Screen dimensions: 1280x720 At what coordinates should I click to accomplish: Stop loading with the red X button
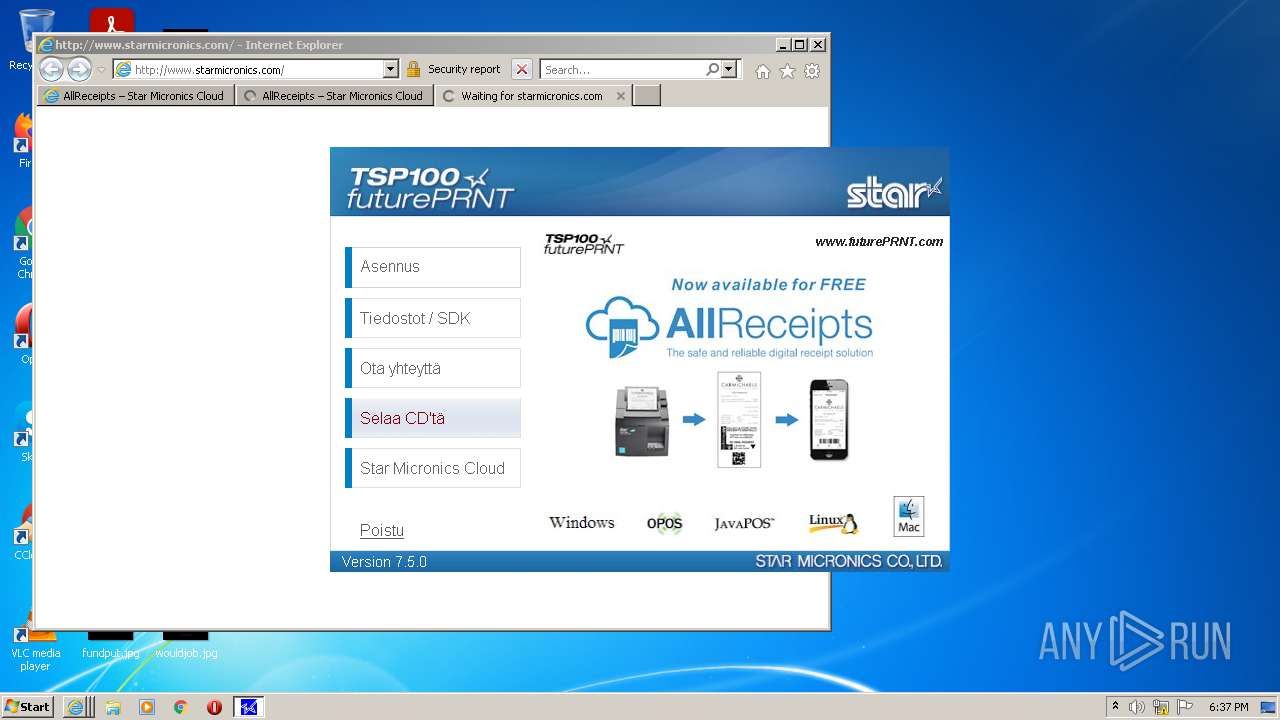point(522,69)
